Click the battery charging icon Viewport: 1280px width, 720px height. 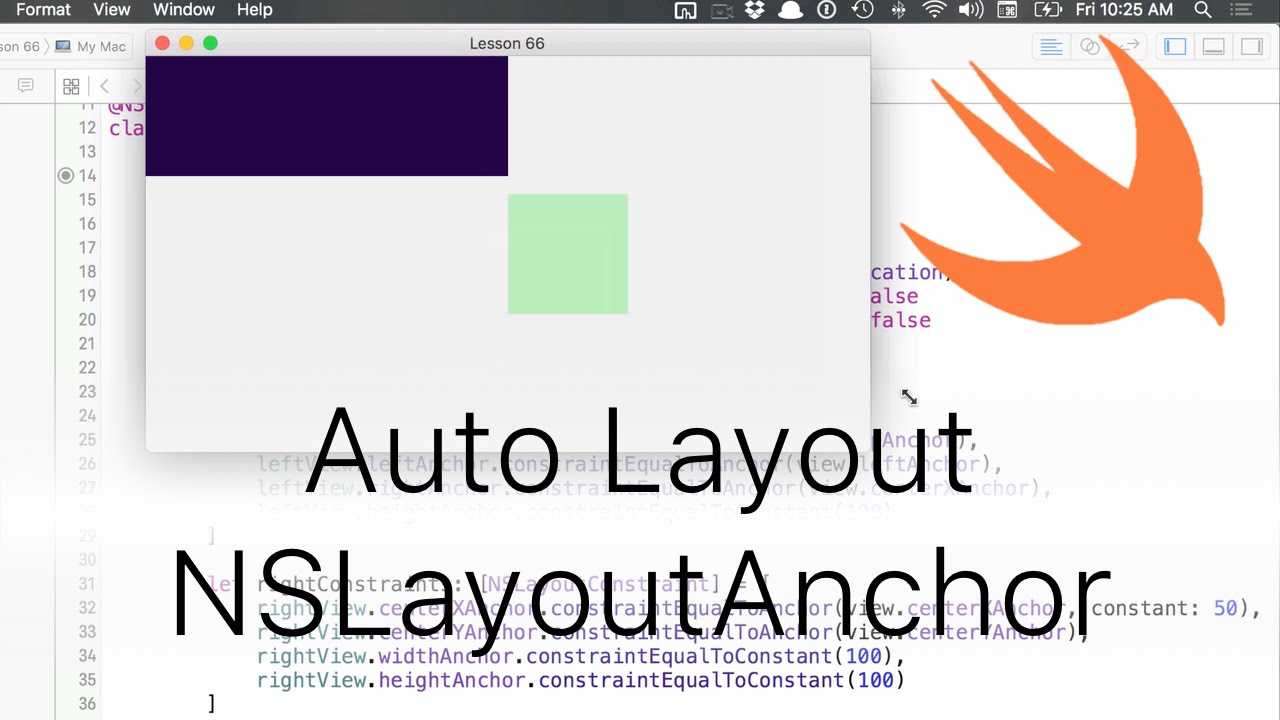[x=1047, y=10]
